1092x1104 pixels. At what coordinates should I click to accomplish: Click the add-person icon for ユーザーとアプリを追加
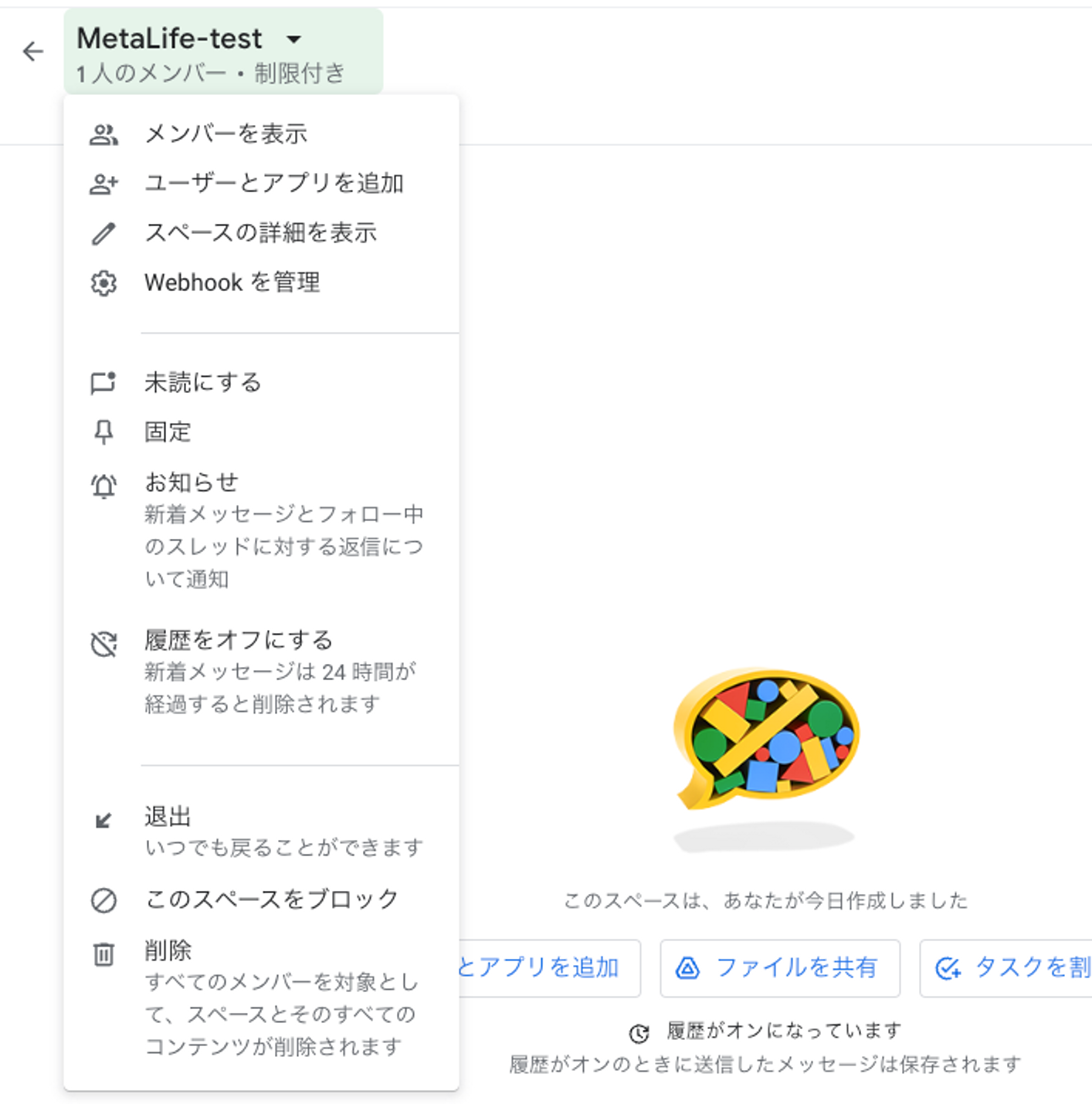tap(103, 184)
